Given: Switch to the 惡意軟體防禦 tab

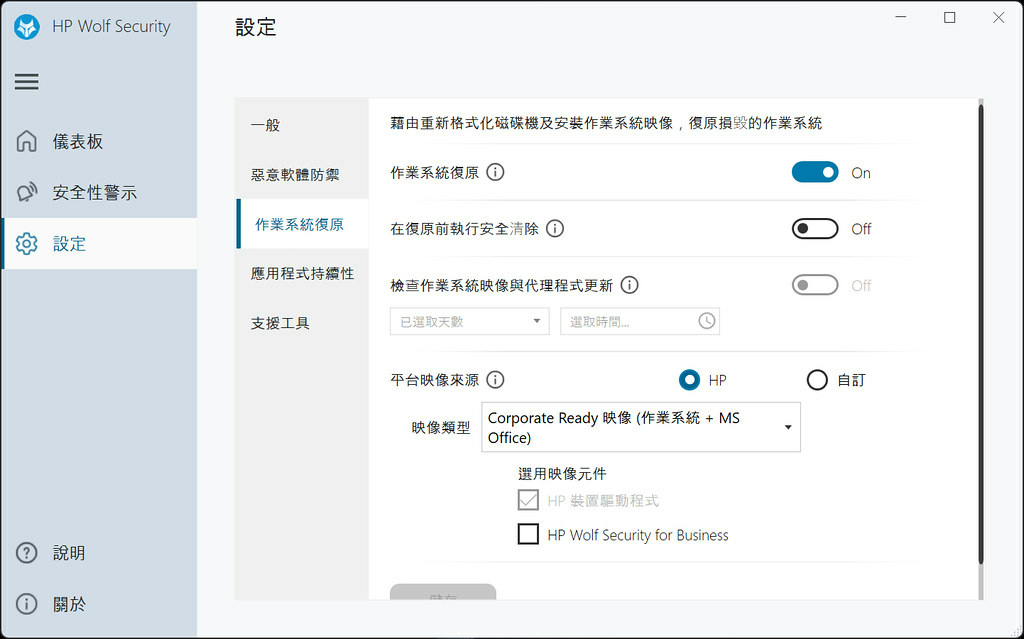Looking at the screenshot, I should coord(302,174).
